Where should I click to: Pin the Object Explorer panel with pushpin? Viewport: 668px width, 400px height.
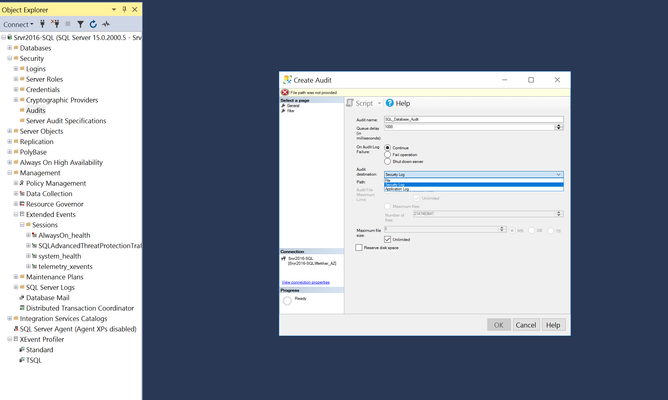[124, 9]
